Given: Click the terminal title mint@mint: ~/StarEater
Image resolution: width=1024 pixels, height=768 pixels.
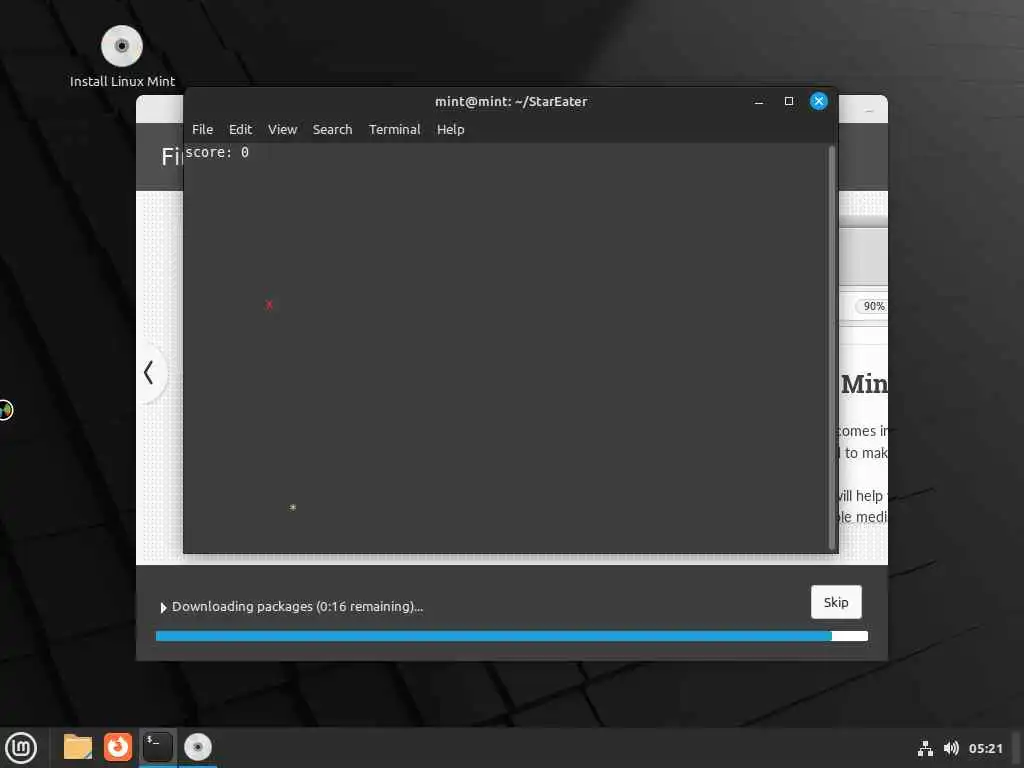Looking at the screenshot, I should (x=511, y=101).
